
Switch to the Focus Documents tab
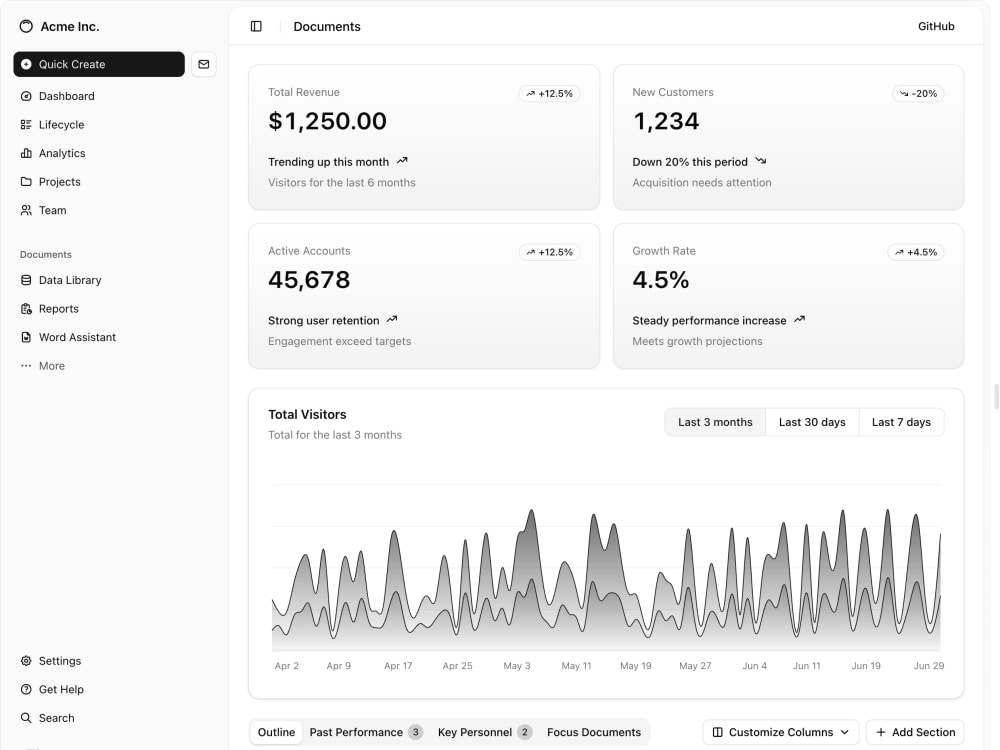[x=594, y=732]
